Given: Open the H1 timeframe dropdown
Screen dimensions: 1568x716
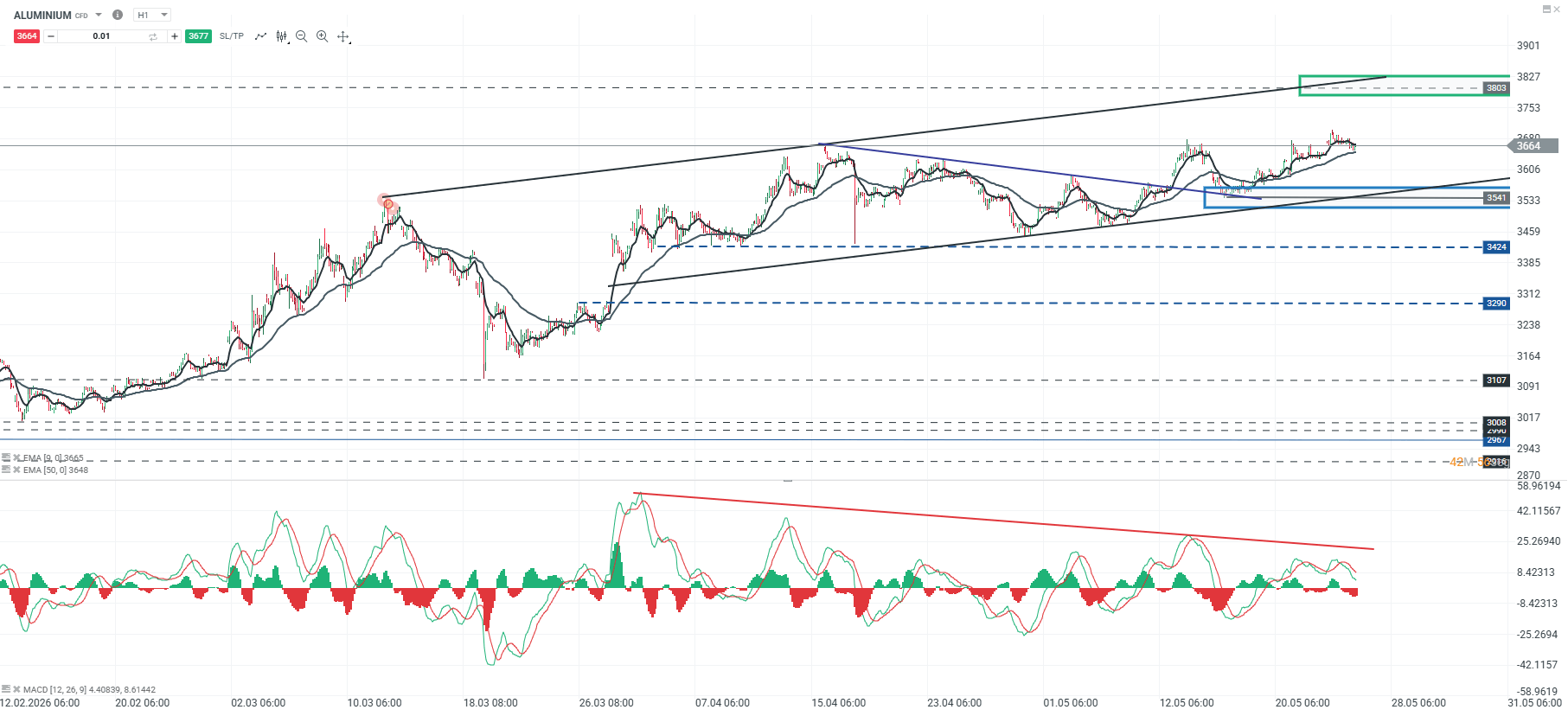Looking at the screenshot, I should [x=153, y=15].
